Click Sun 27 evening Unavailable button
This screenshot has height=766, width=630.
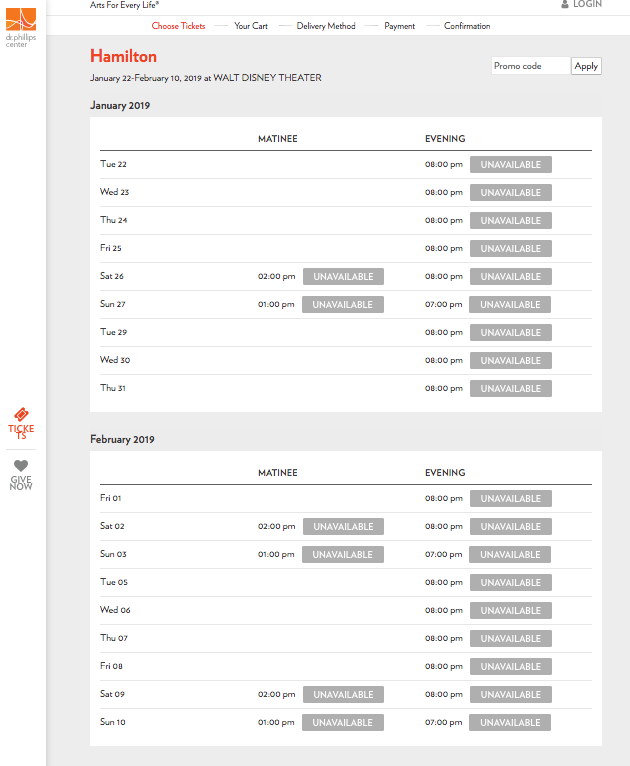point(510,304)
